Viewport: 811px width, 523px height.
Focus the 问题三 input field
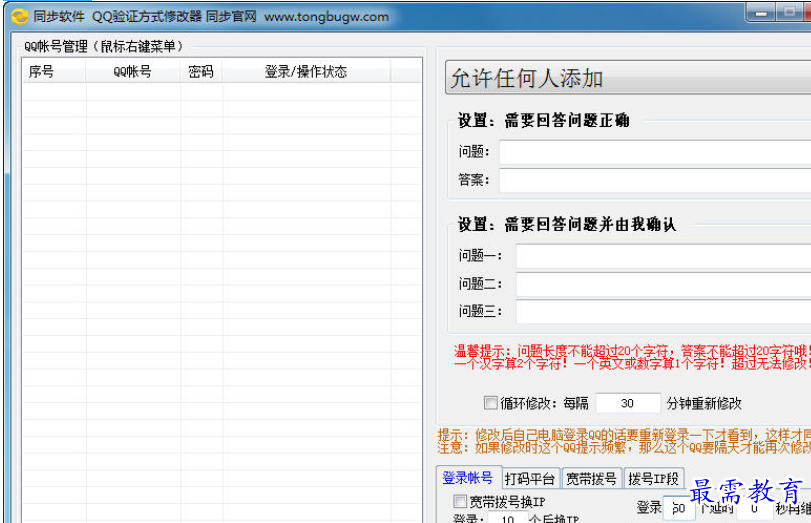(664, 312)
